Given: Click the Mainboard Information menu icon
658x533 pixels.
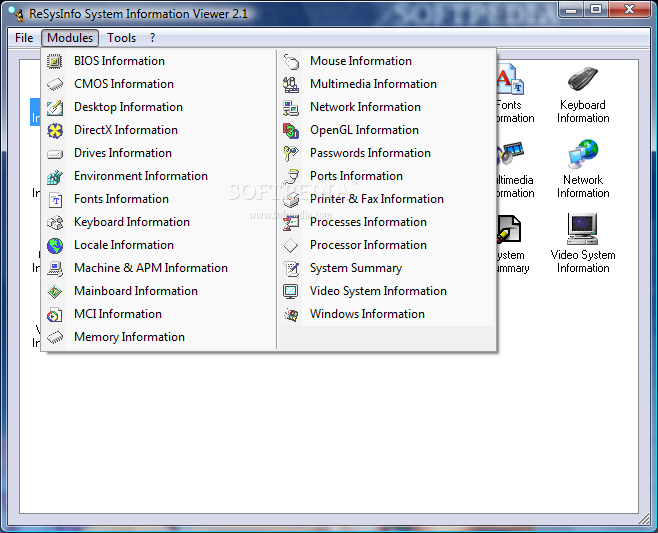Looking at the screenshot, I should click(x=55, y=292).
